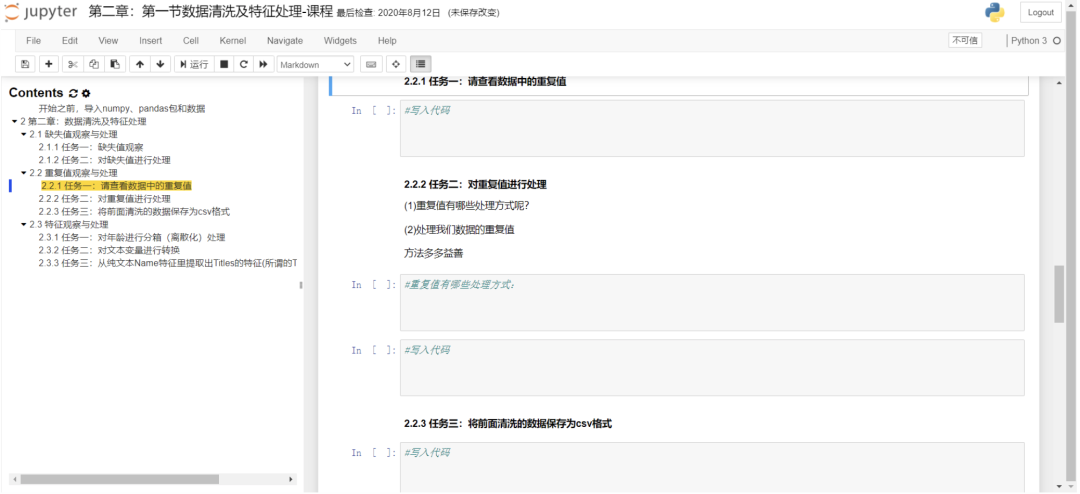Click the Python logo icon
Viewport: 1080px width, 494px height.
pyautogui.click(x=994, y=12)
